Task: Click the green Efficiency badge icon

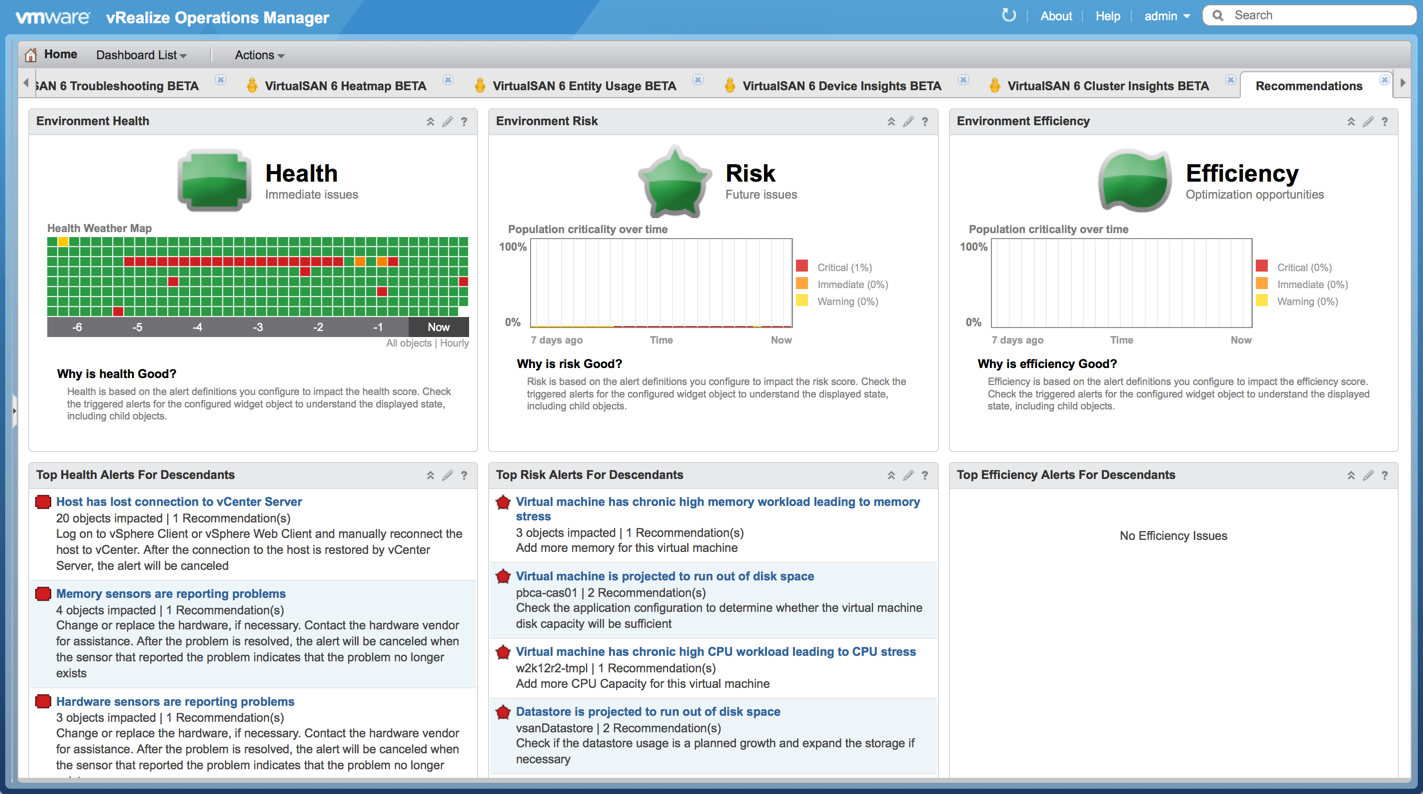Action: point(1135,180)
